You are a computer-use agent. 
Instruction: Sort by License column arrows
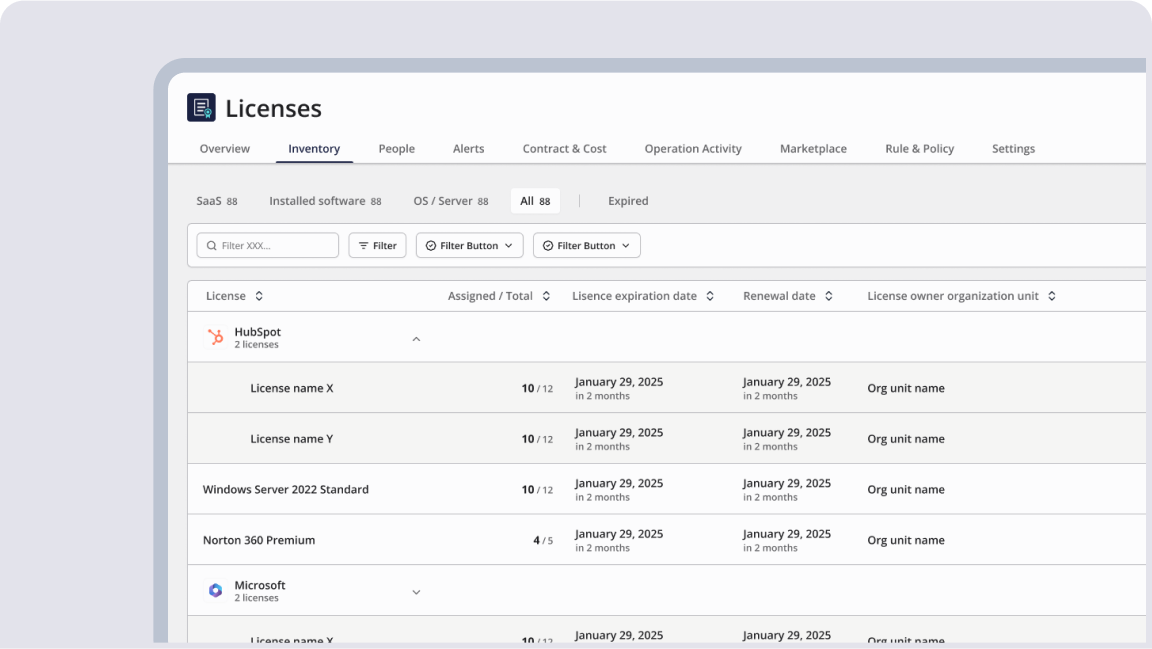point(259,296)
